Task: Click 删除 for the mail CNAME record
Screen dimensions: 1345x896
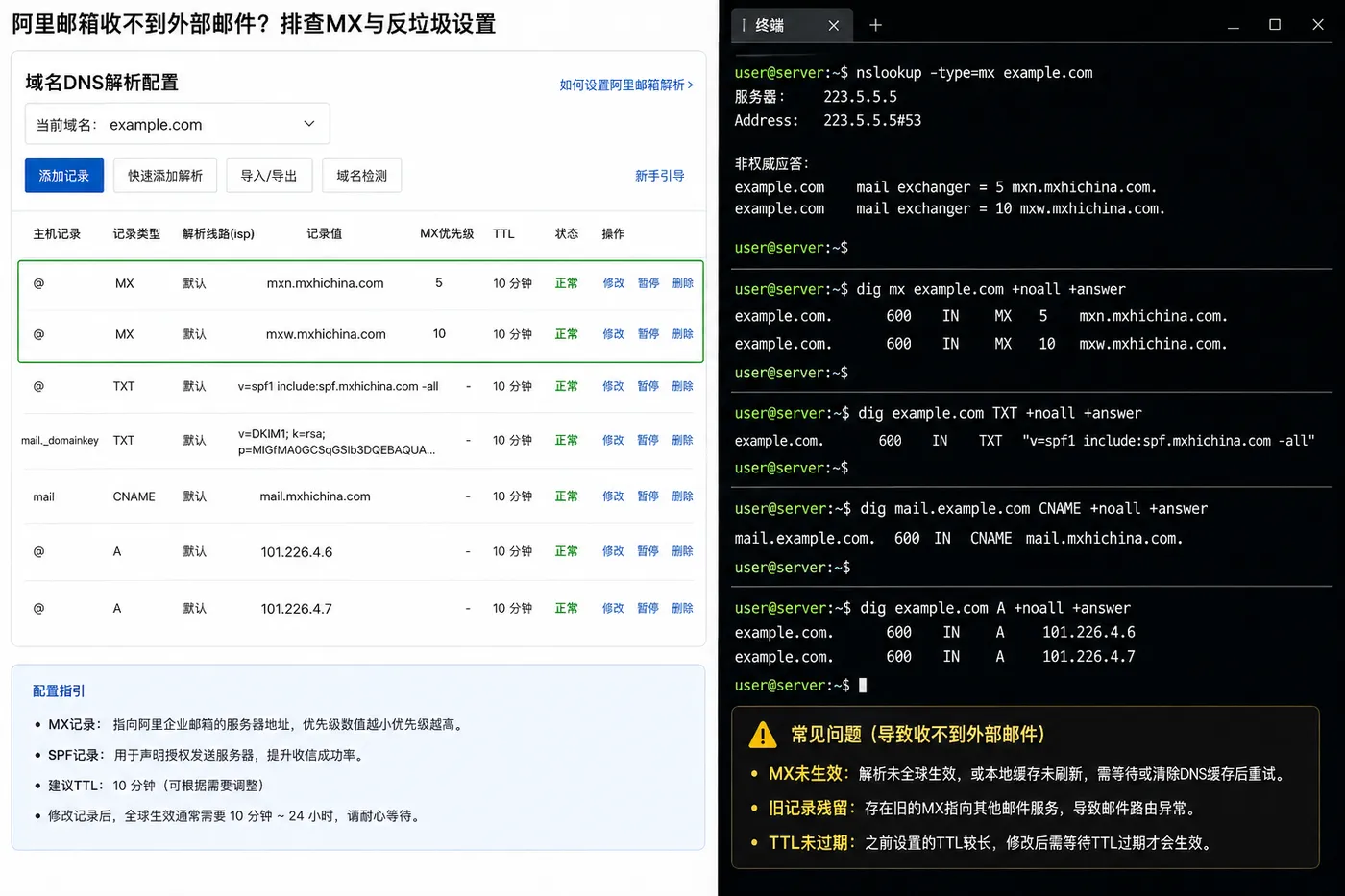Action: pos(683,496)
